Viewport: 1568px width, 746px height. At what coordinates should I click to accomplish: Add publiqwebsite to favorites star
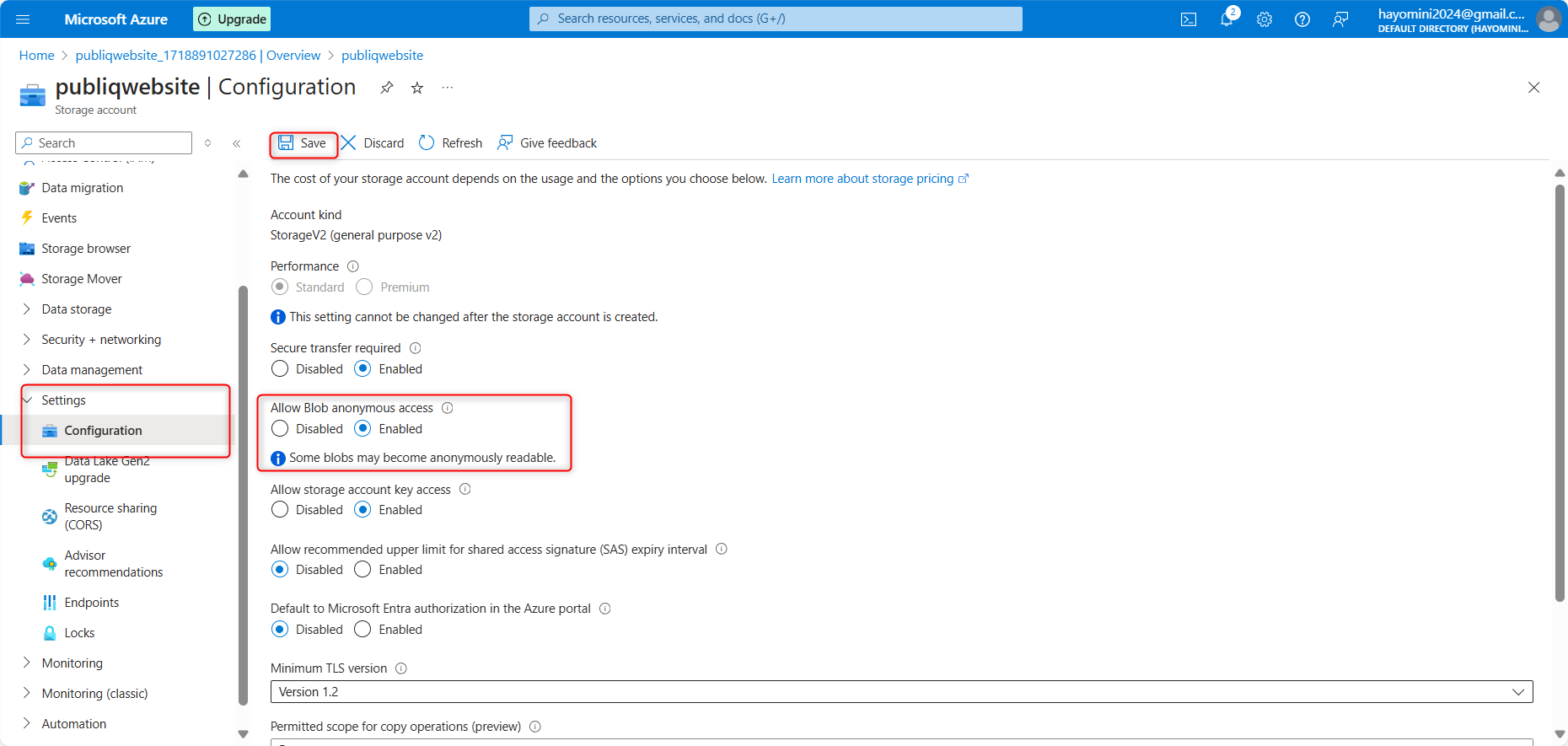click(x=417, y=88)
